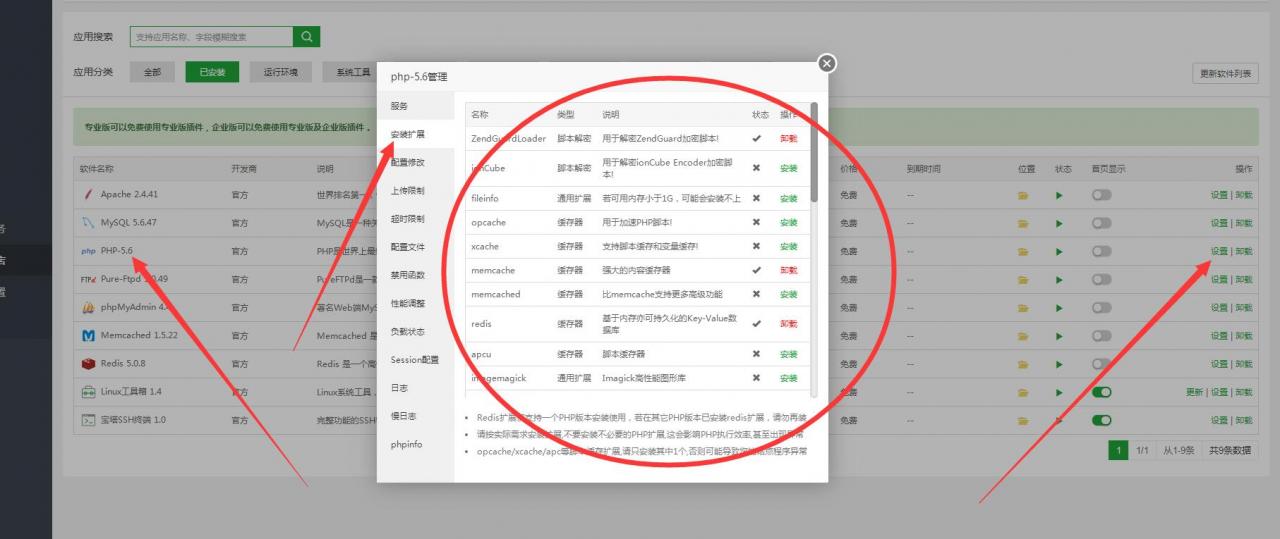Screen dimensions: 1280x539
Task: Open 负载状态 in php dialog sidebar
Action: tap(415, 331)
